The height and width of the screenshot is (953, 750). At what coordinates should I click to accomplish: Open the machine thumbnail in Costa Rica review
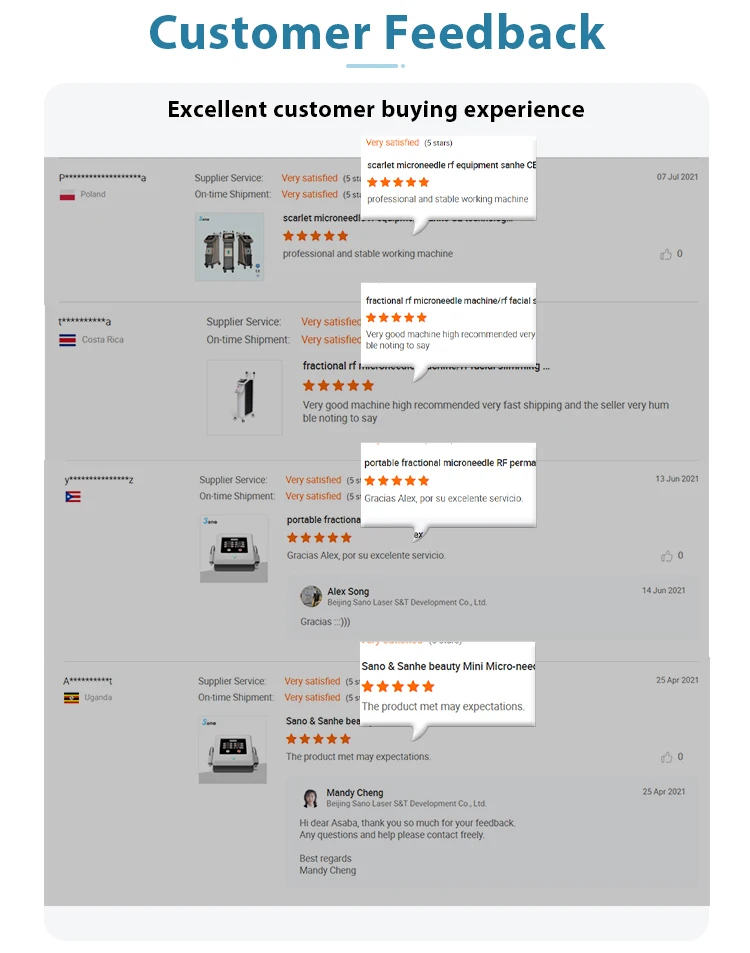point(244,397)
